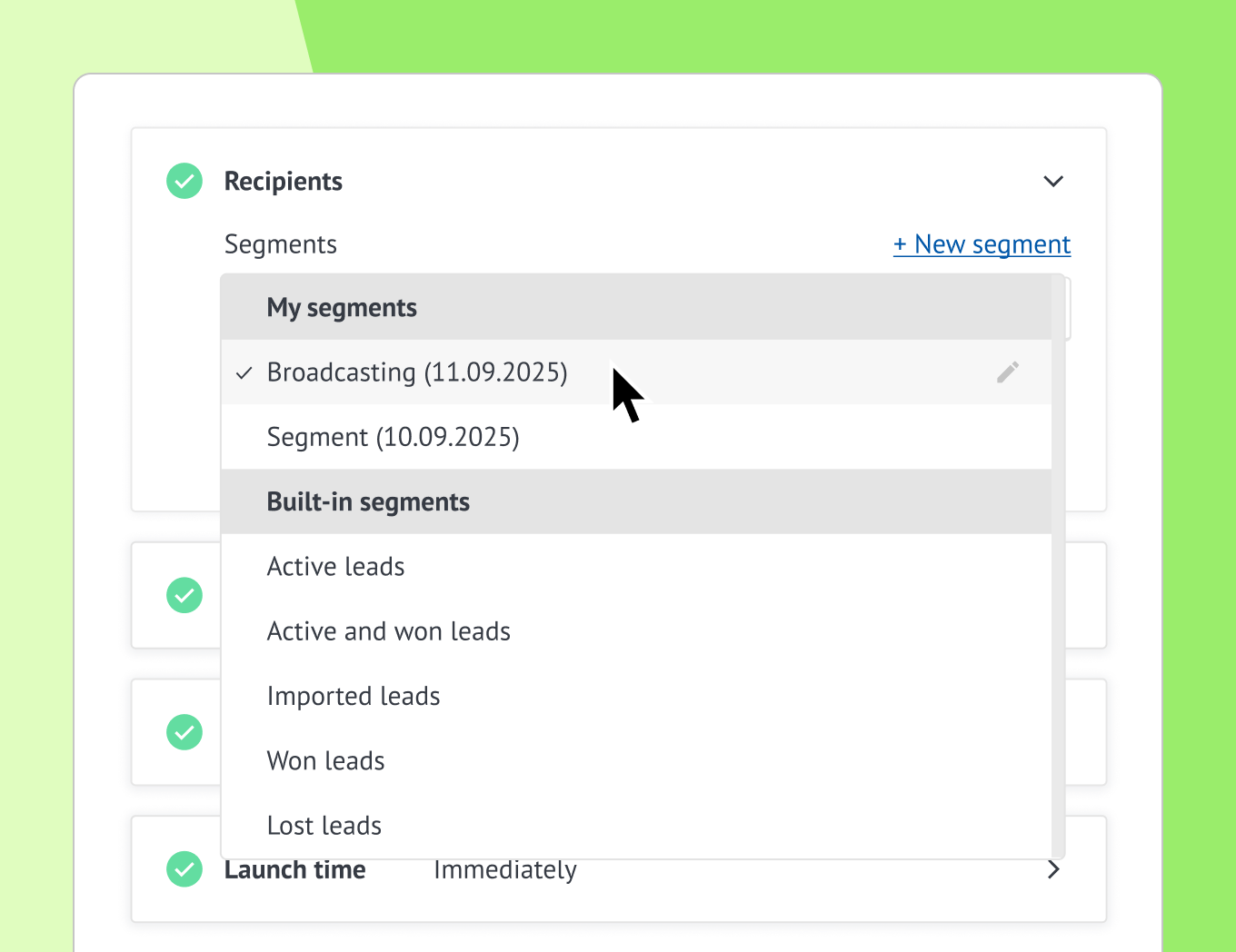Click the checkmark next to Broadcasting (11.09.2025)
This screenshot has width=1236, height=952.
[x=244, y=373]
